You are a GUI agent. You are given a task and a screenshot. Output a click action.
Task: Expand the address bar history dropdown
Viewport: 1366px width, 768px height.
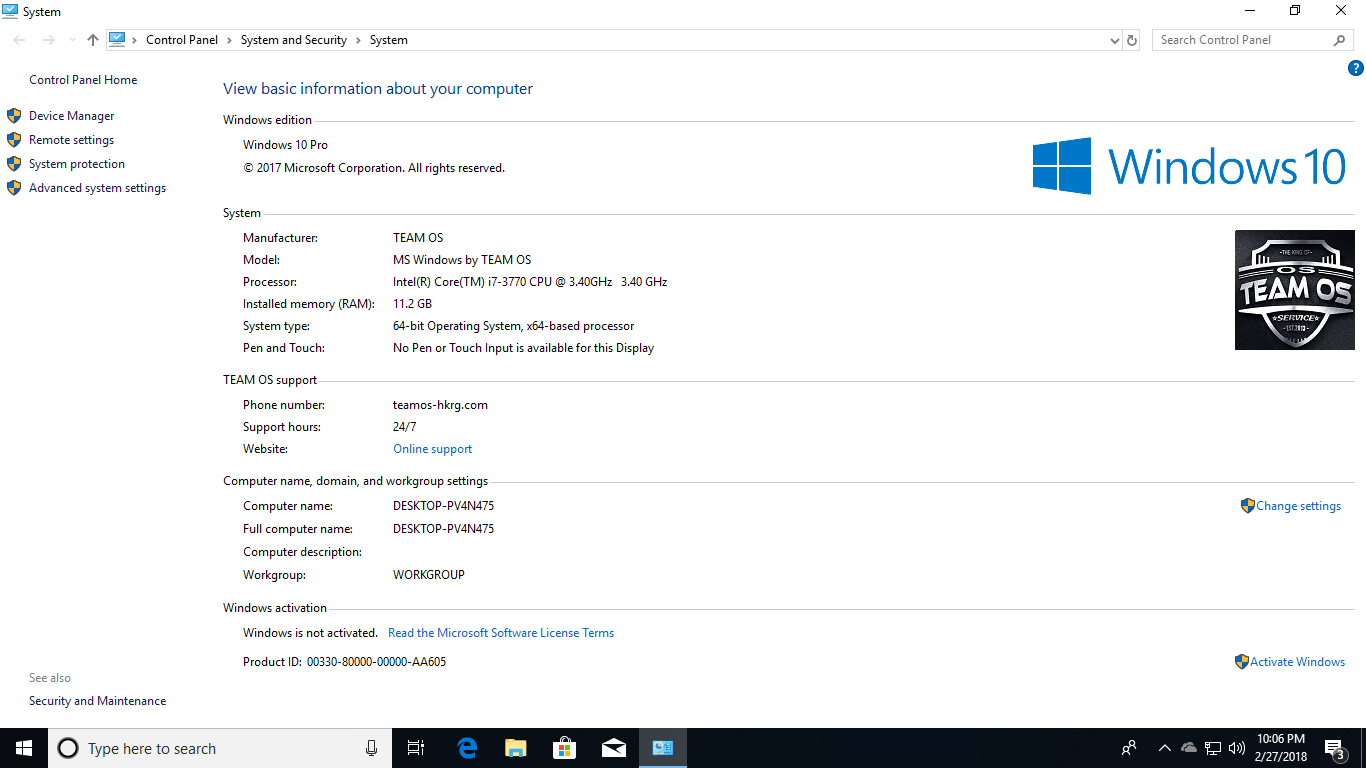point(1115,40)
